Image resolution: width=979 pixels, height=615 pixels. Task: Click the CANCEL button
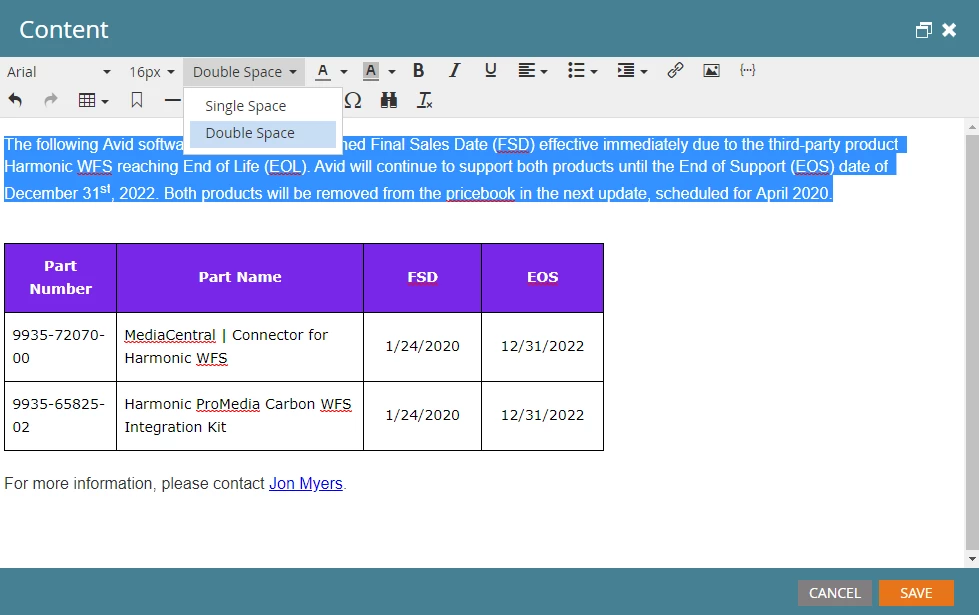pos(835,593)
